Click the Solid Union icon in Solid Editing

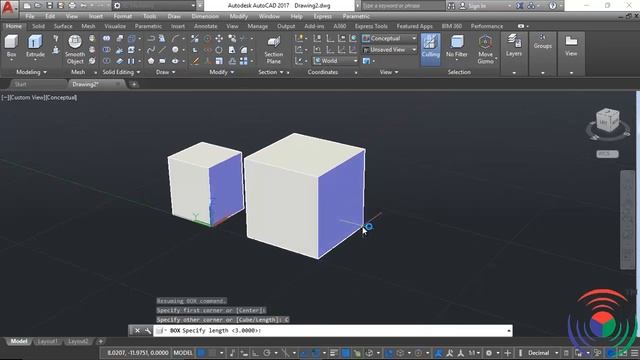[107, 38]
